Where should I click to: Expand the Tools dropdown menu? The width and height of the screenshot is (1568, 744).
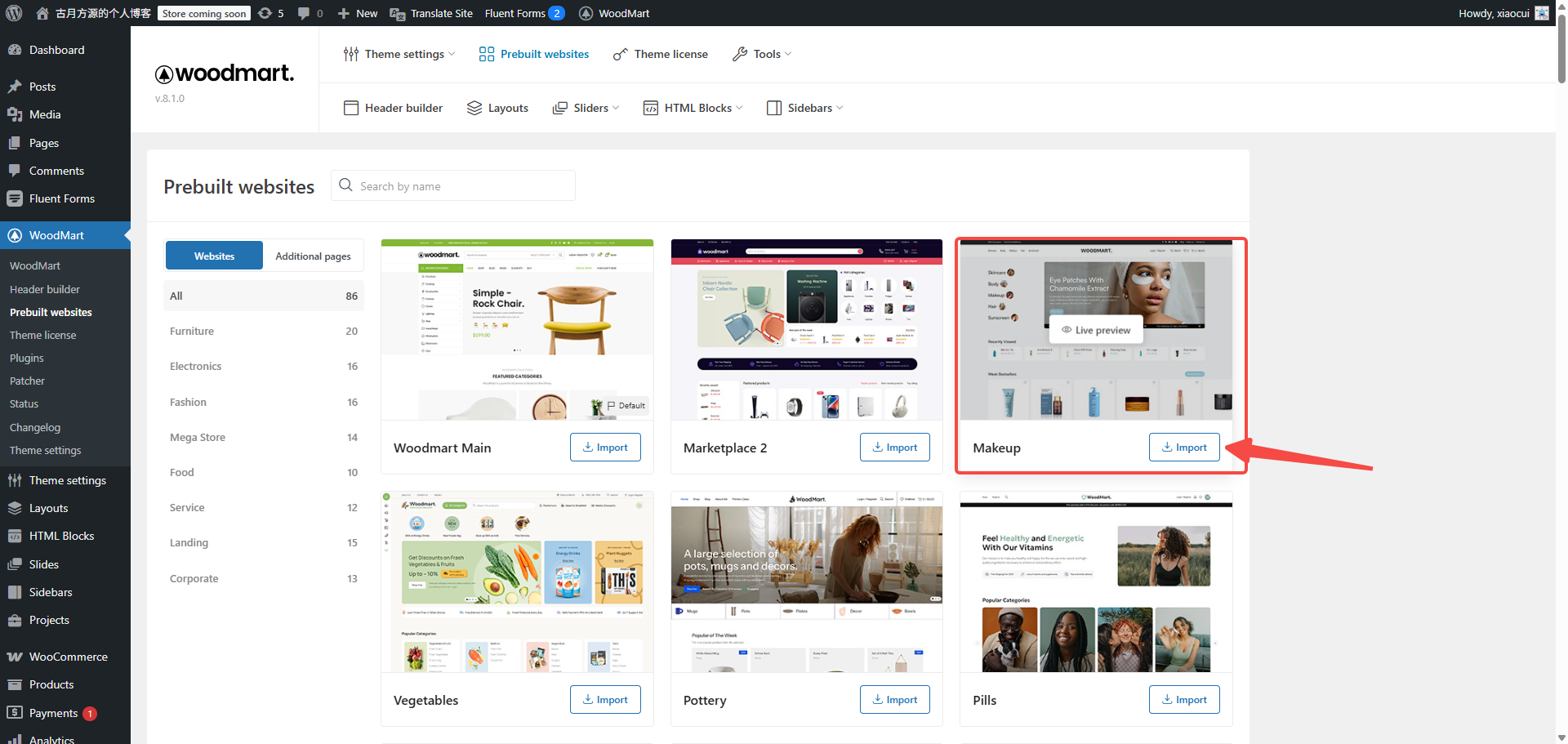tap(762, 54)
